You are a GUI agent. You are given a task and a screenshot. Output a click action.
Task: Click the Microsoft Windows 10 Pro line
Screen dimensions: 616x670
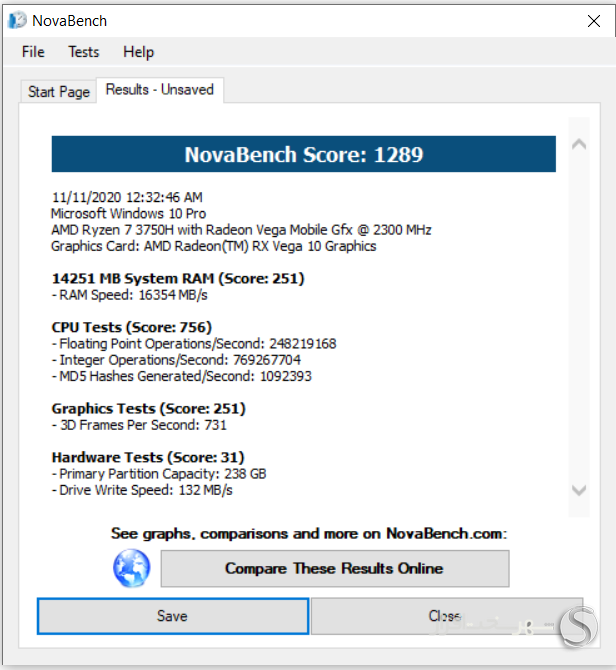point(129,213)
